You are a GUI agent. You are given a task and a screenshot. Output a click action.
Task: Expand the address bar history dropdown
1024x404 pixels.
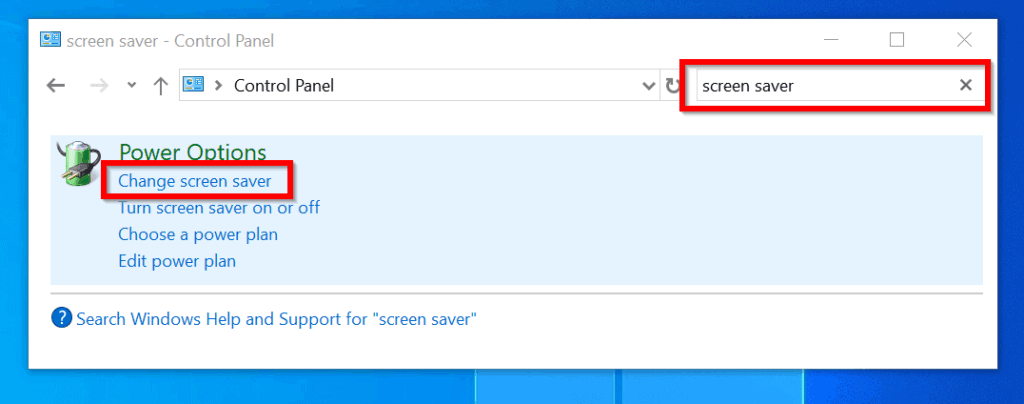pyautogui.click(x=648, y=85)
